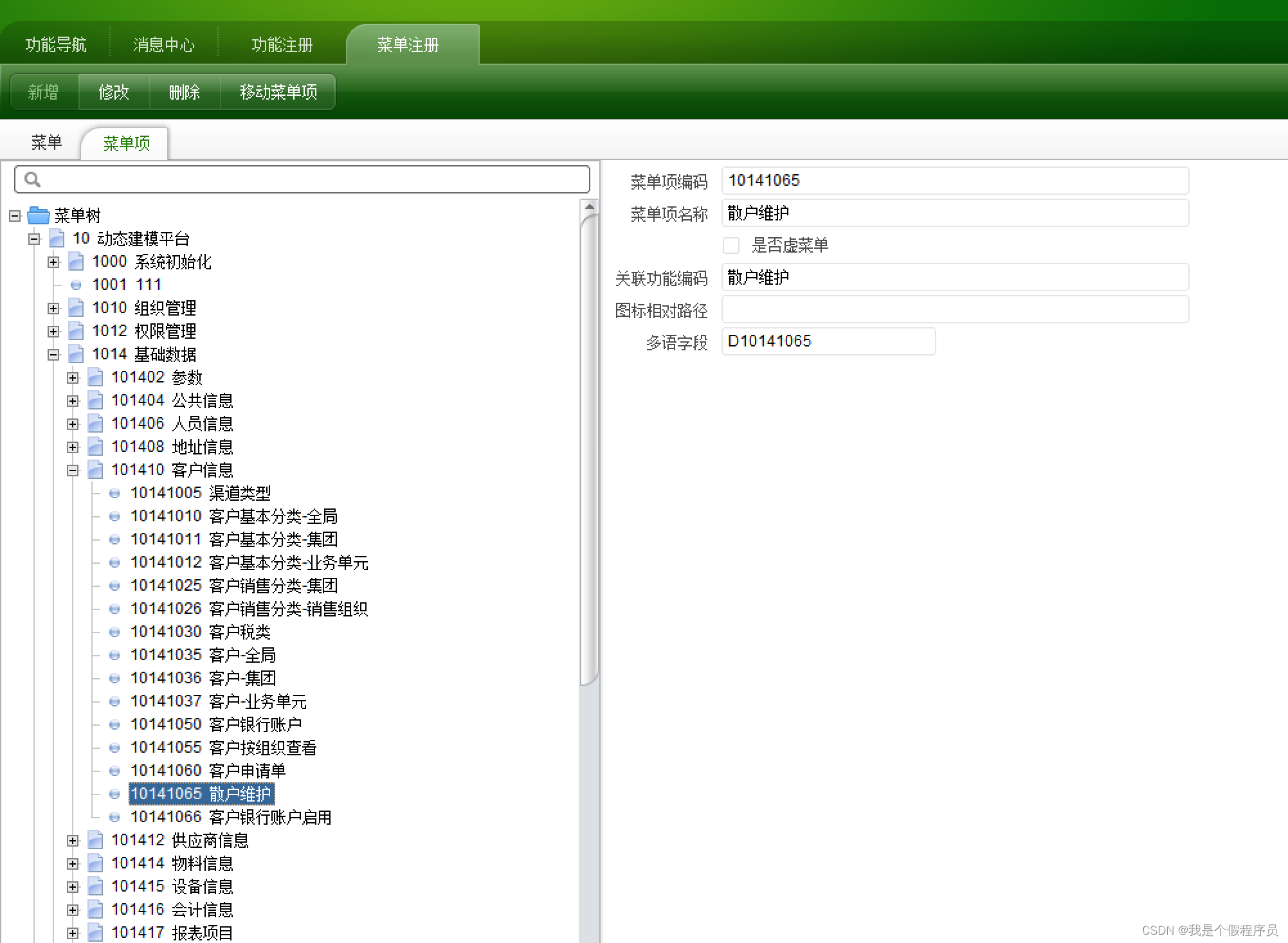Select tree row 10141055 客户按组织查看
Screen dimensions: 1288x943
224,748
